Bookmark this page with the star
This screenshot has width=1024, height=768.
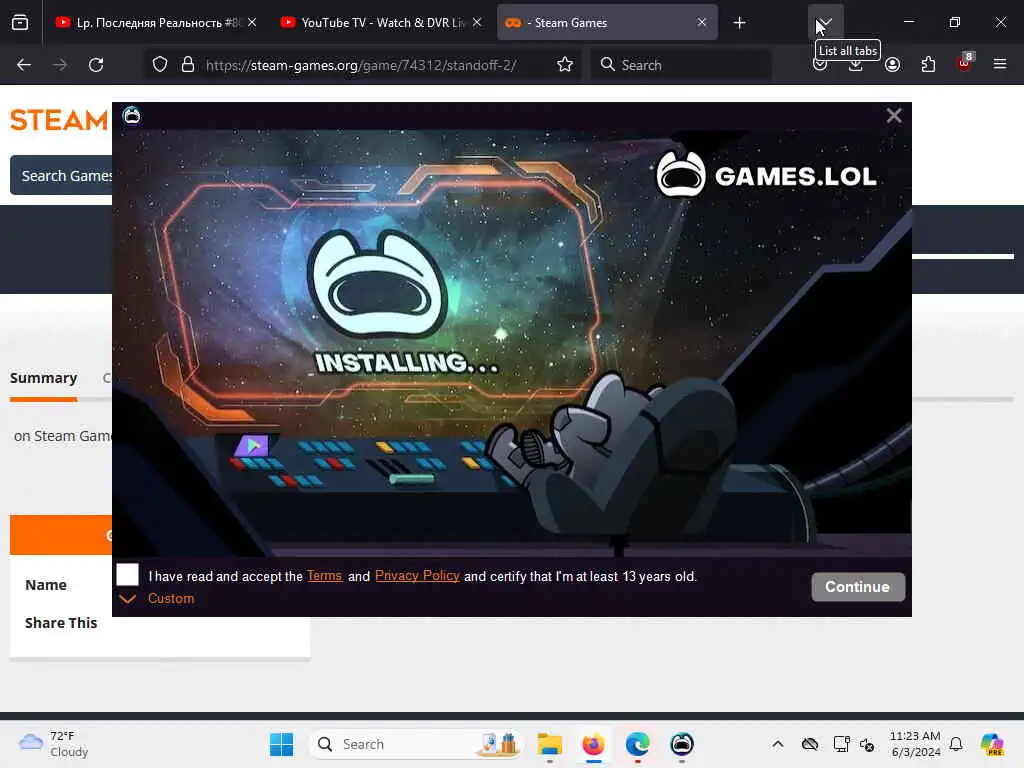(x=565, y=65)
